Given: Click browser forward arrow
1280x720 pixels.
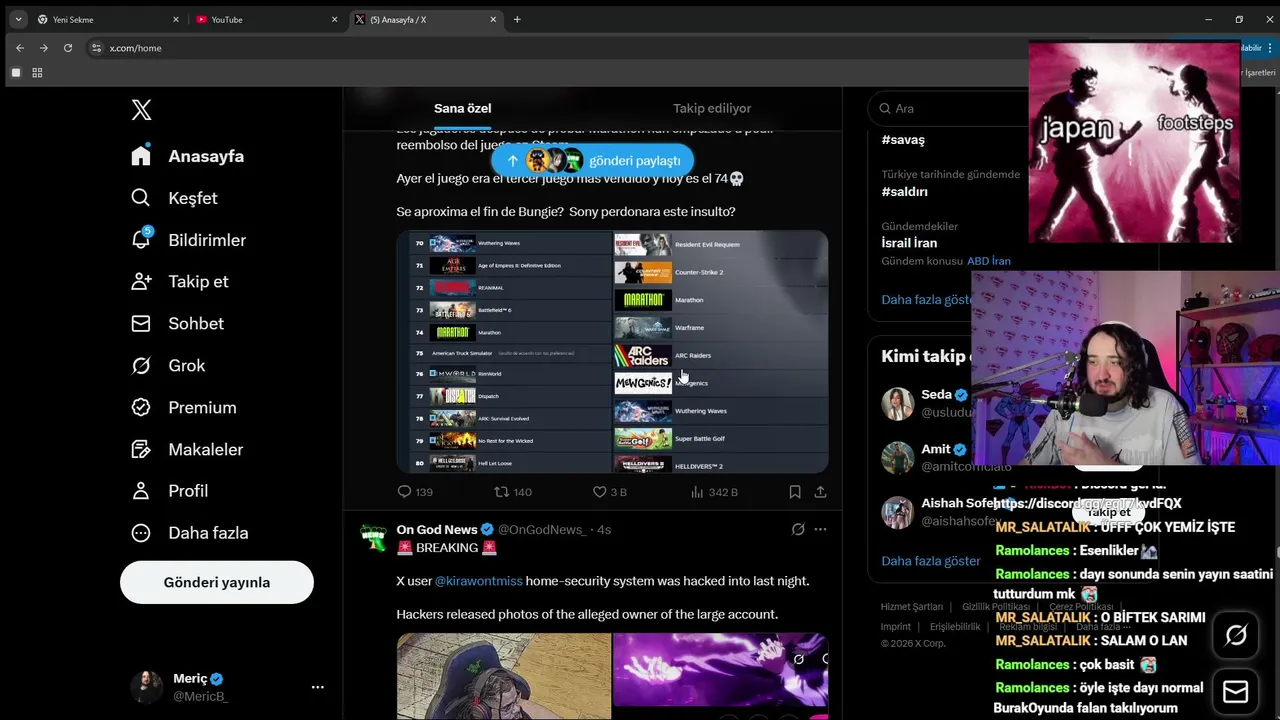Looking at the screenshot, I should 44,48.
